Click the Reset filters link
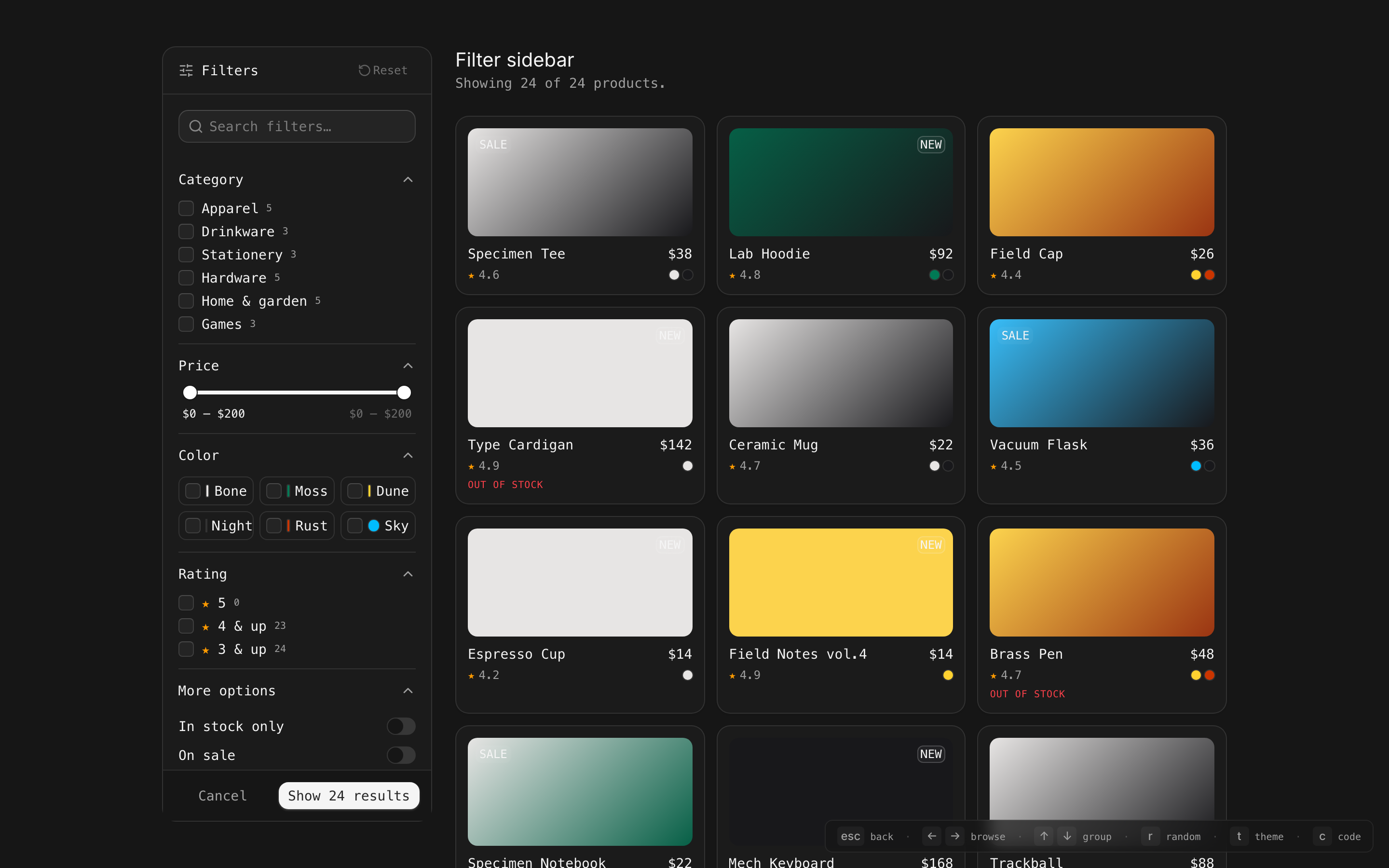 pyautogui.click(x=383, y=70)
